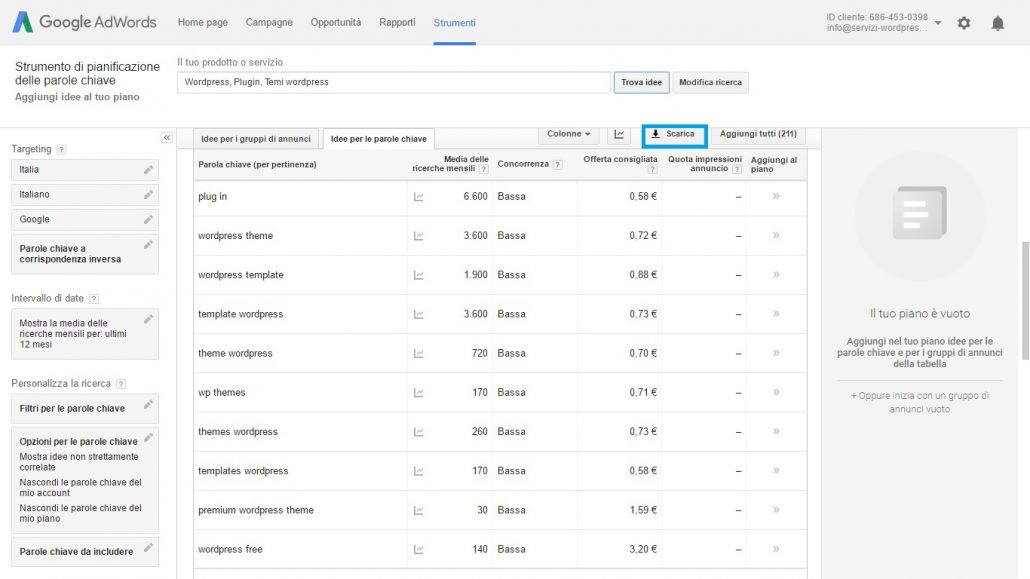The image size is (1030, 579).
Task: Open the Strumenti menu
Action: point(455,22)
